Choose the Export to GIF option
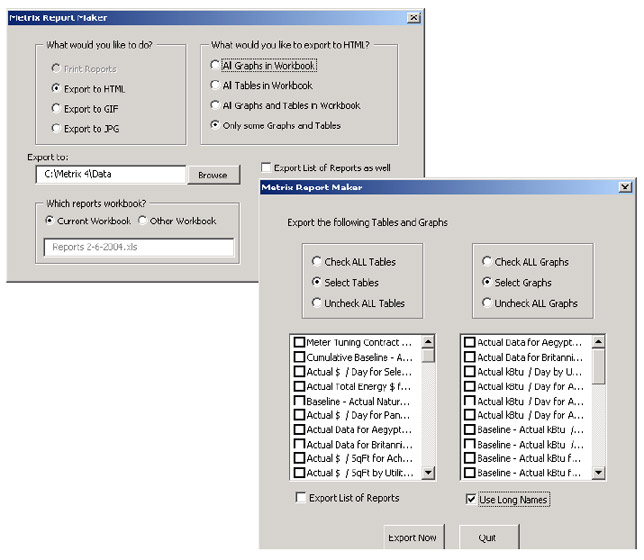This screenshot has height=560, width=644. (x=56, y=108)
